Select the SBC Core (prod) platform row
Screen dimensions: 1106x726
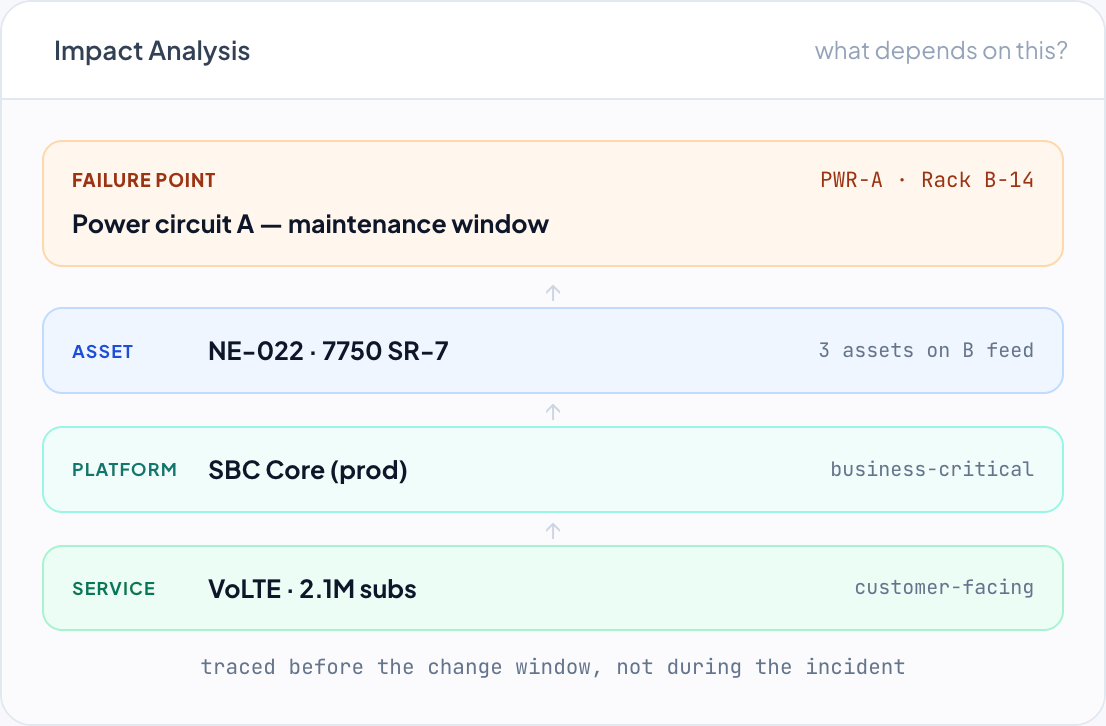(x=553, y=470)
